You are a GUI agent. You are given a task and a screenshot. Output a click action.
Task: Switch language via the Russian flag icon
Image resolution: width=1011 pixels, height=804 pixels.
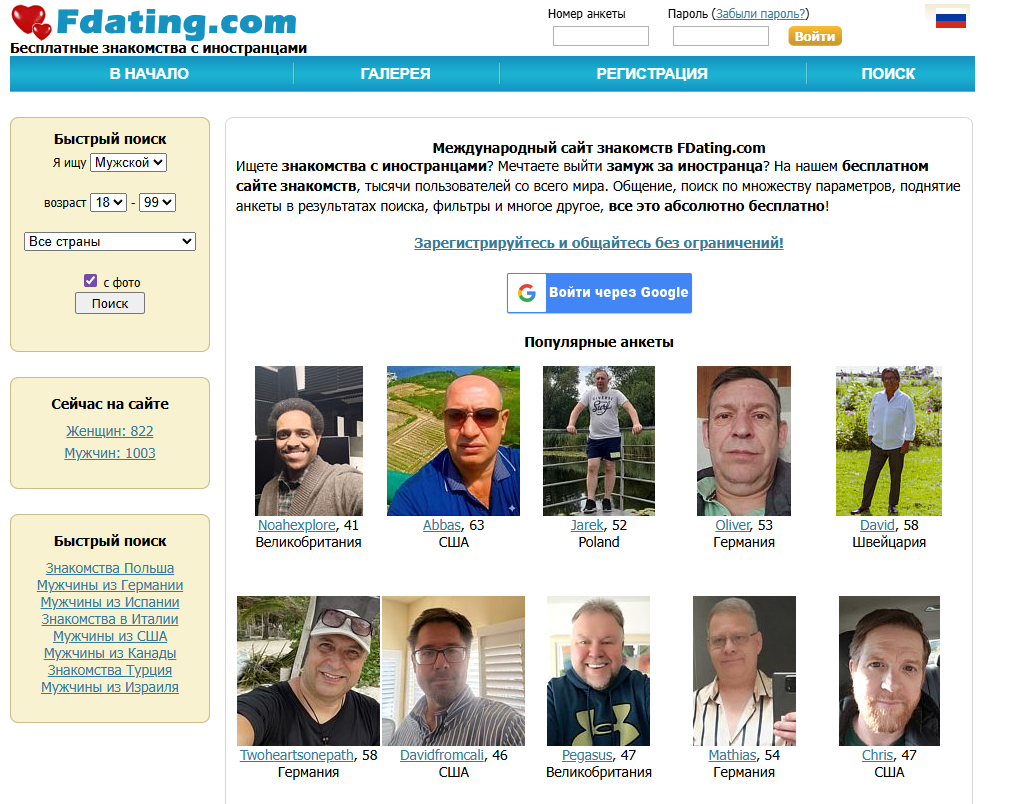tap(950, 19)
